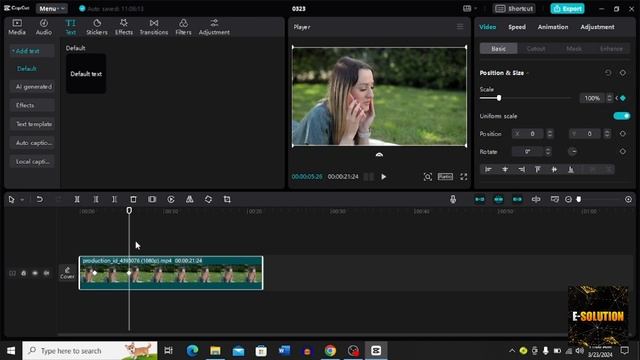Click the Default text thumbnail
The width and height of the screenshot is (640, 360).
coord(86,73)
